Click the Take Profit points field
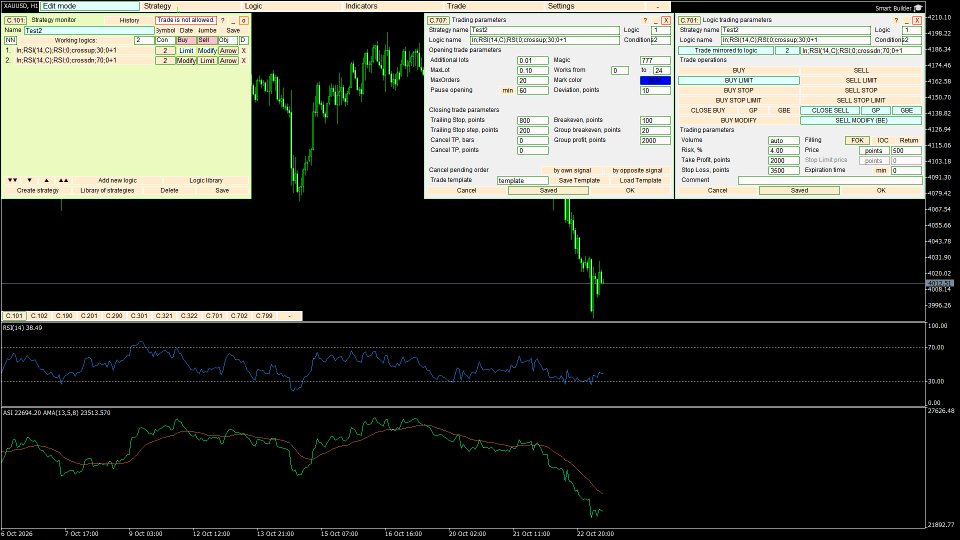The width and height of the screenshot is (960, 540). point(784,160)
